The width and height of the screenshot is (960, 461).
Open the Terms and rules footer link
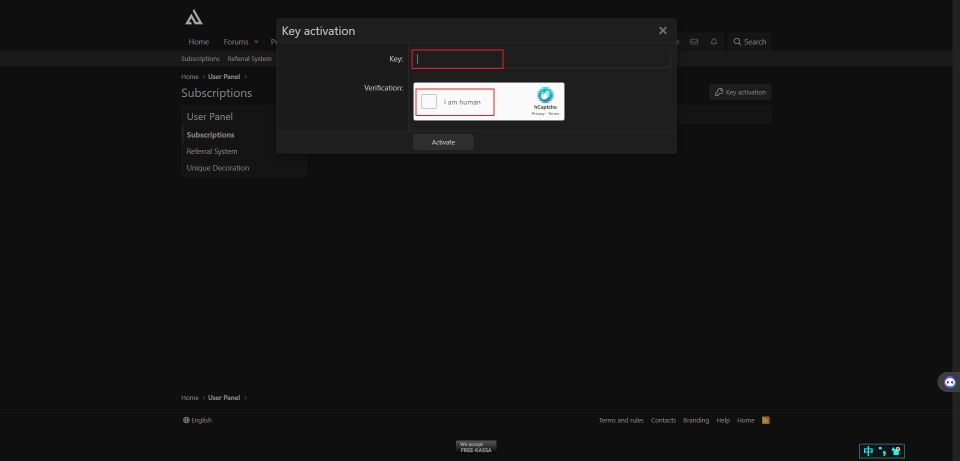coord(621,420)
